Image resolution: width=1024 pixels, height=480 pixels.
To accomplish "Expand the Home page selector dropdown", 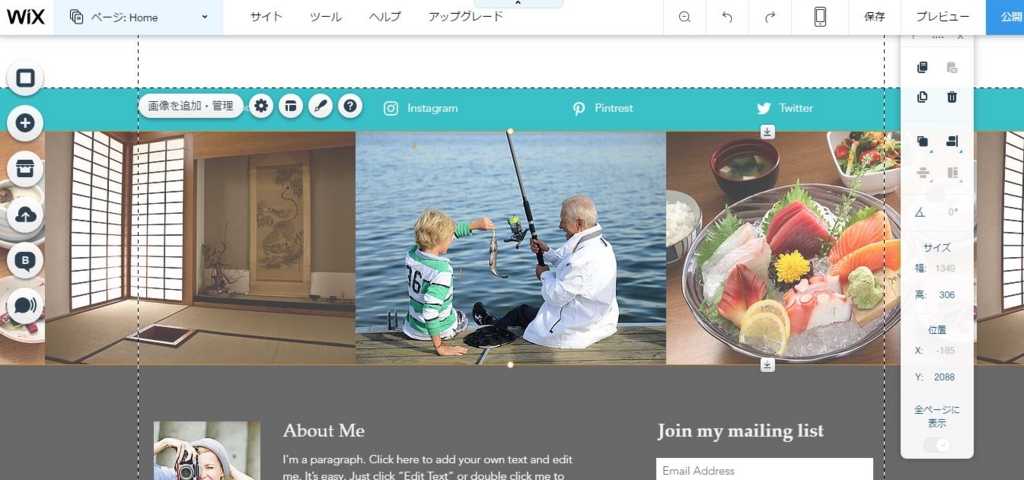I will [138, 17].
